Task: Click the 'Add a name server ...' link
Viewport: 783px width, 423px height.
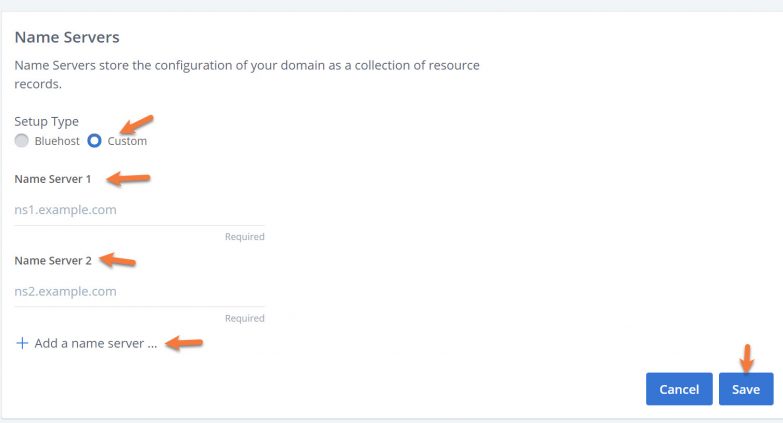Action: [x=95, y=343]
